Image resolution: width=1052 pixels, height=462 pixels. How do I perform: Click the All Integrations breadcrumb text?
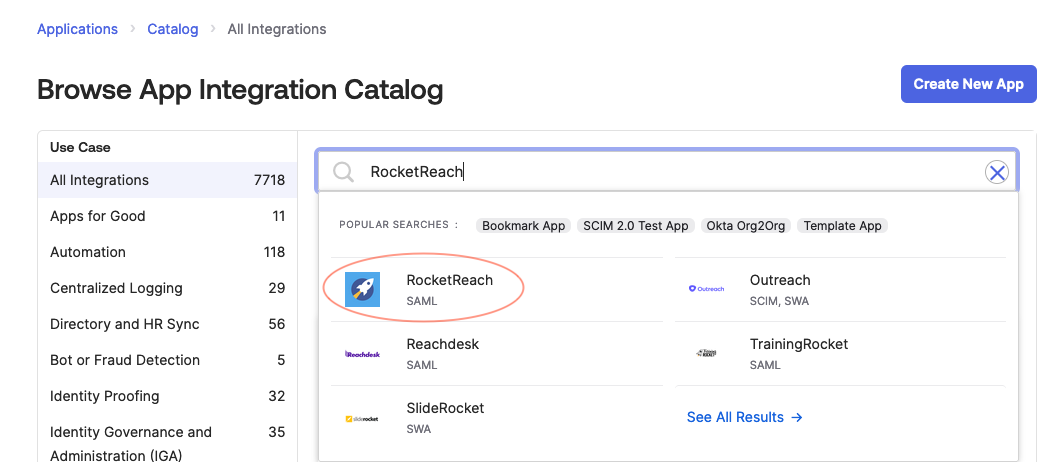[276, 30]
